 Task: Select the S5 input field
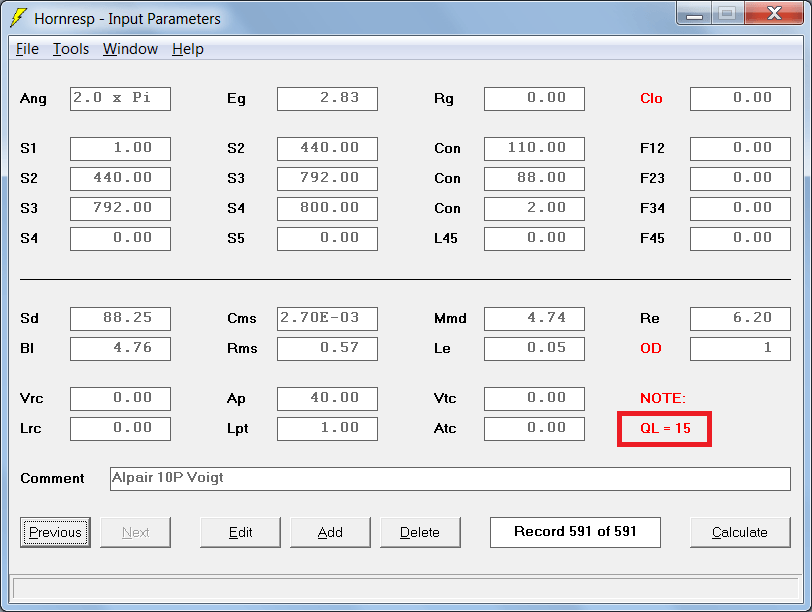click(327, 239)
